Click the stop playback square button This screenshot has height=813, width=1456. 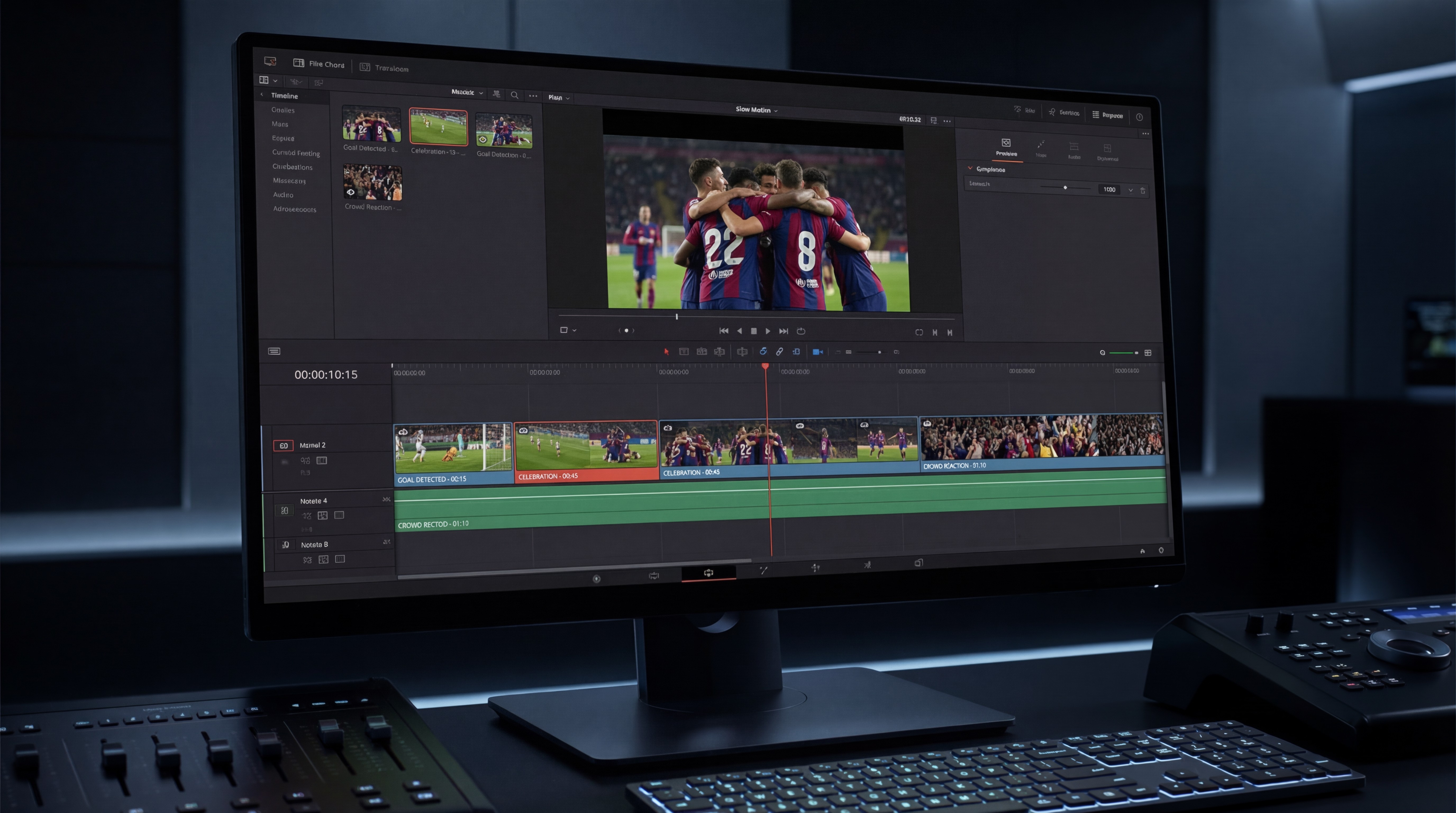pos(753,331)
